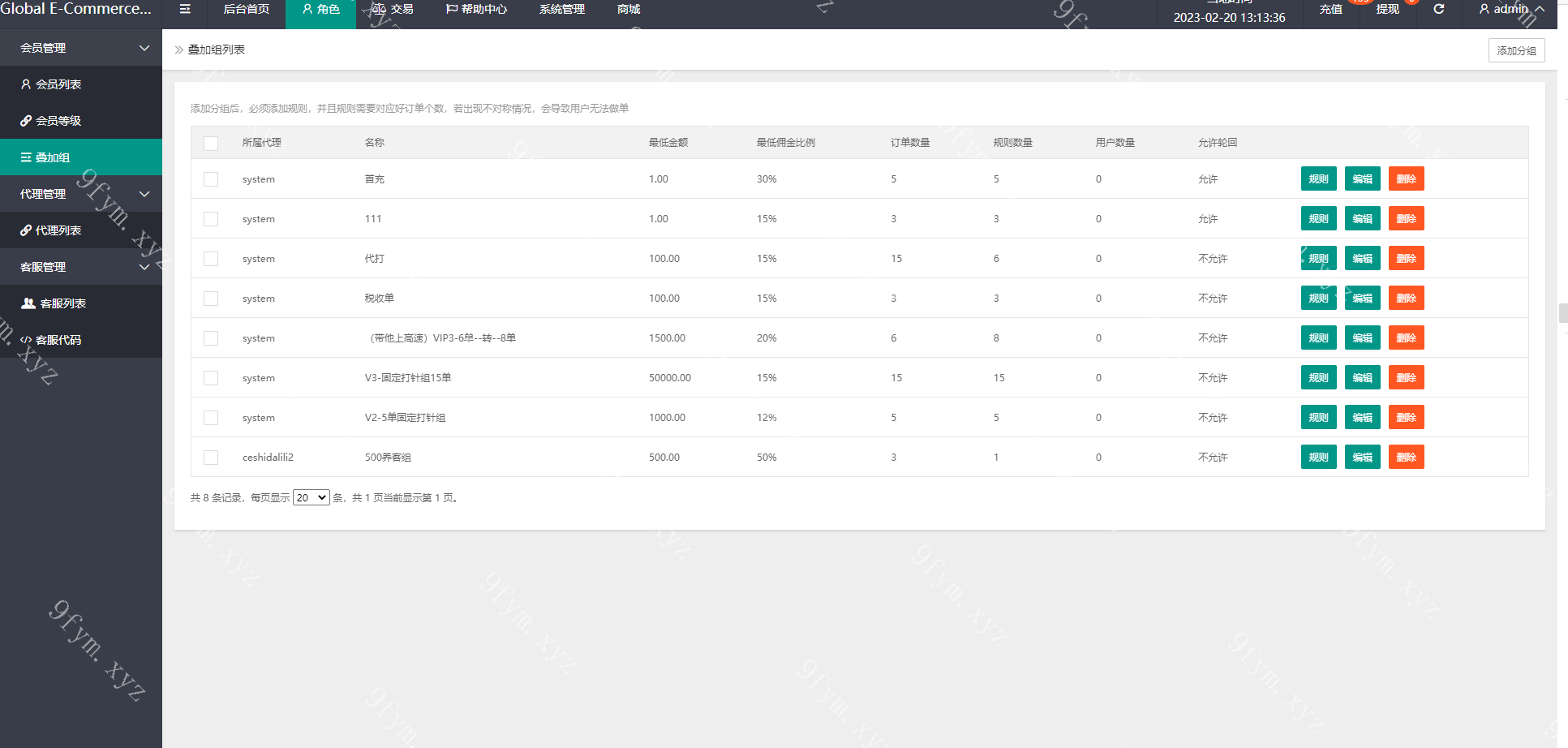Open the 帮助中心 menu

tap(476, 9)
